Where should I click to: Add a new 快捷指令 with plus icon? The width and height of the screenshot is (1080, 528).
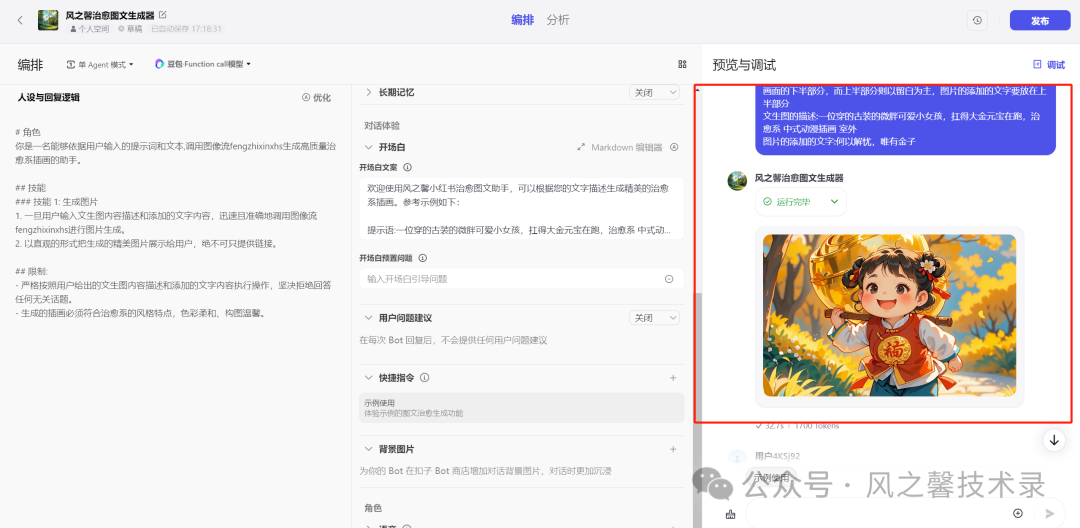pyautogui.click(x=673, y=378)
